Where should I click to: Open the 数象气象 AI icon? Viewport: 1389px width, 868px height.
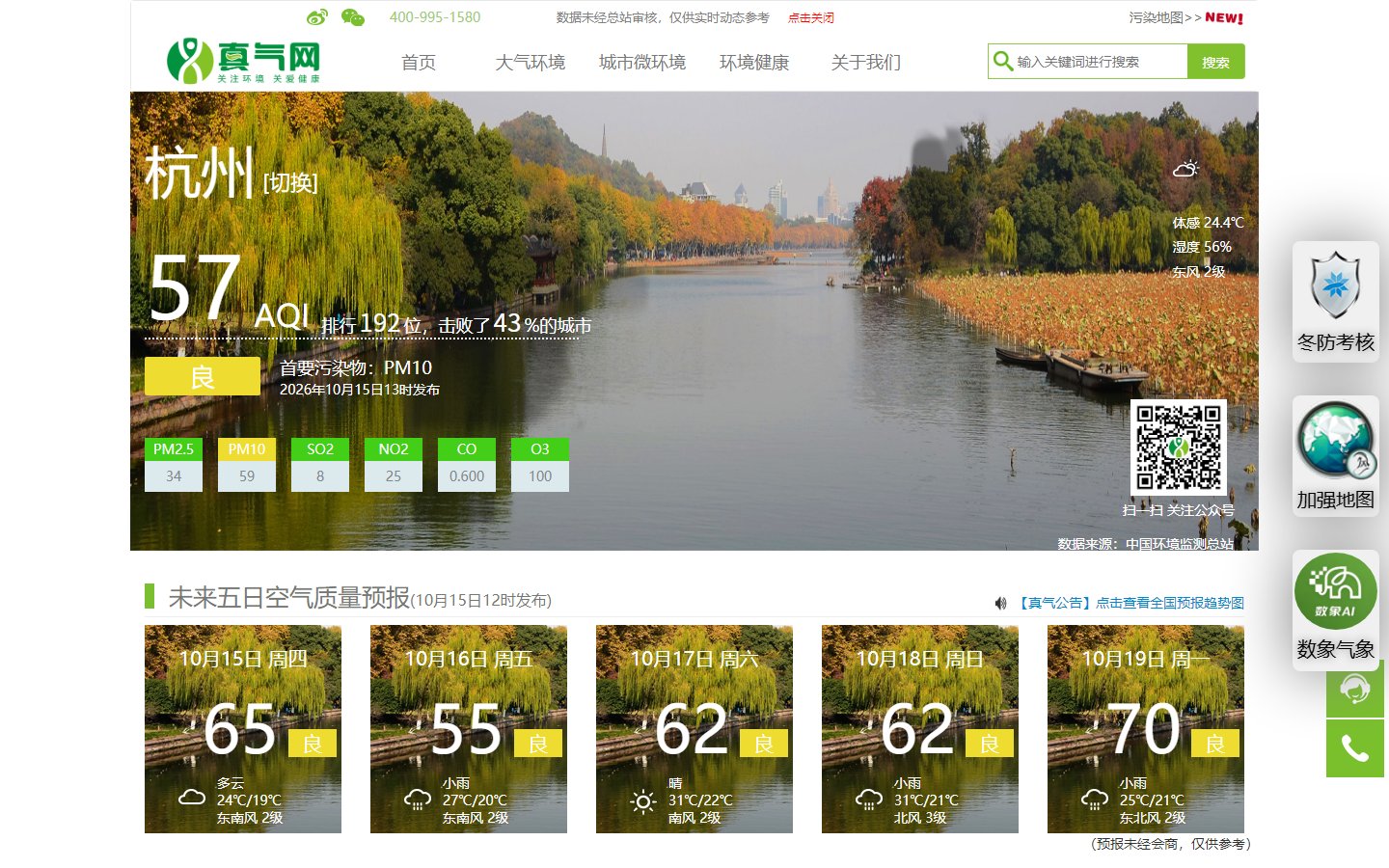point(1336,591)
